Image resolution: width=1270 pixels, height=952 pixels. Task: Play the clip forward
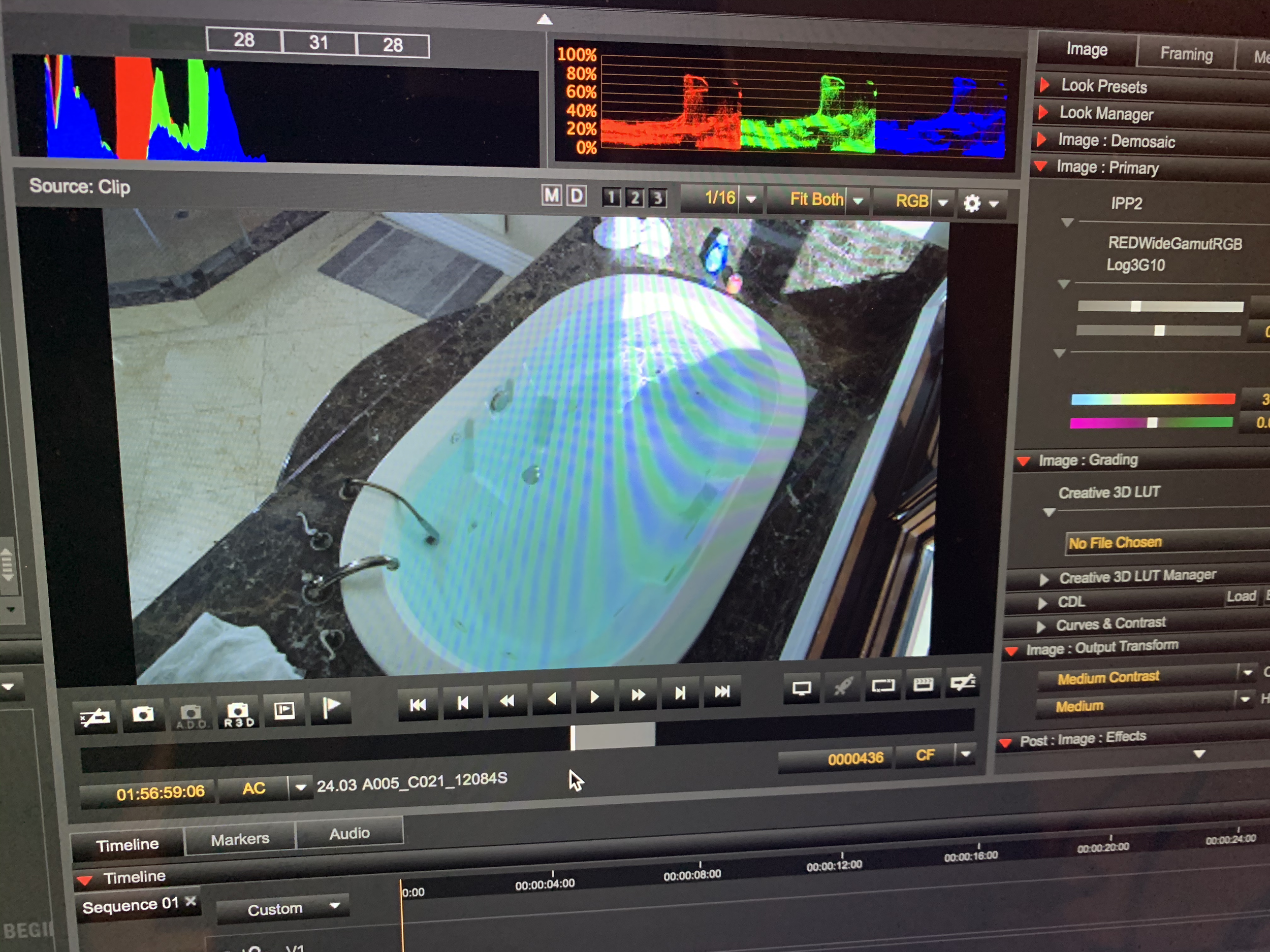point(594,697)
